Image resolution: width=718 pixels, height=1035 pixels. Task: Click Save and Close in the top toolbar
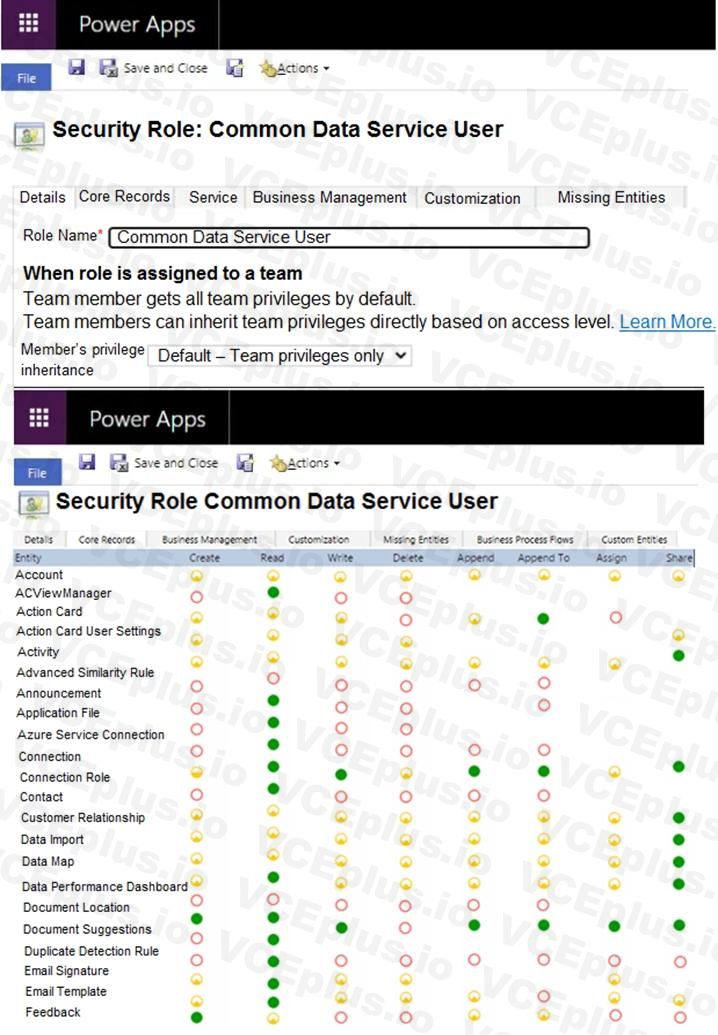[x=154, y=68]
